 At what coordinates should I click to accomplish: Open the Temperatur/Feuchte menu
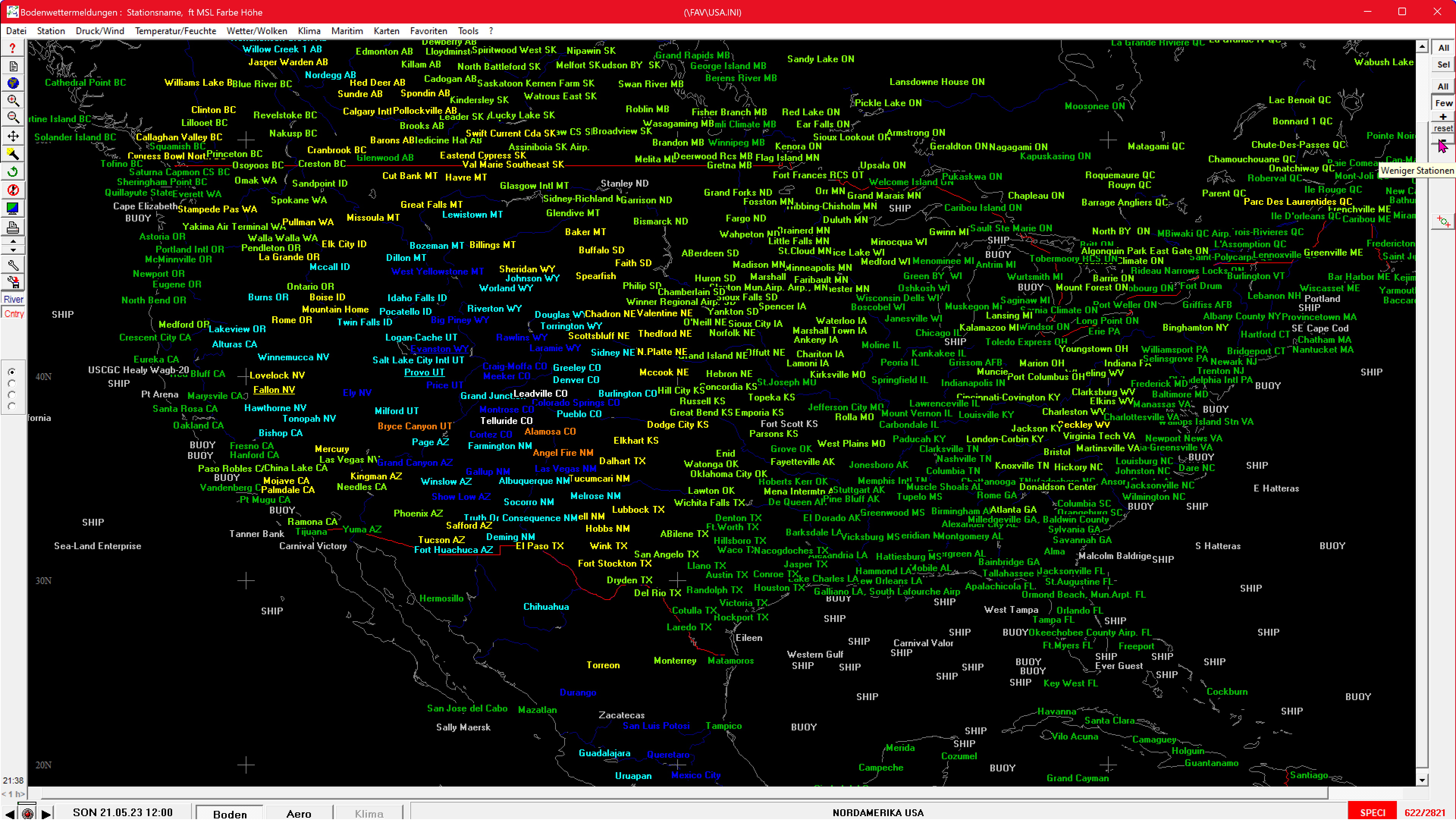click(175, 31)
